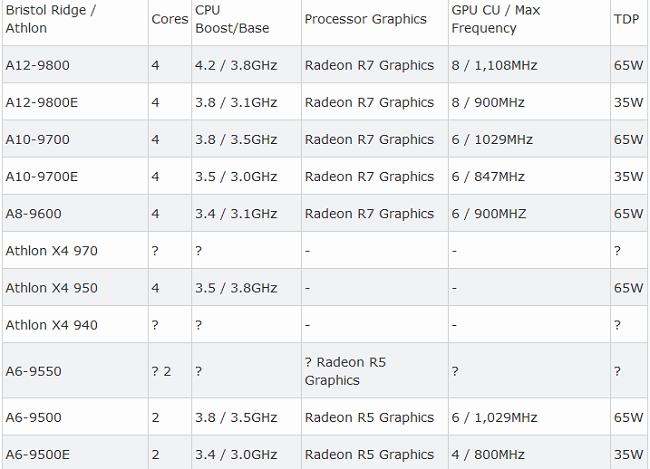The width and height of the screenshot is (650, 469).
Task: Click the Cores column header
Action: point(169,19)
